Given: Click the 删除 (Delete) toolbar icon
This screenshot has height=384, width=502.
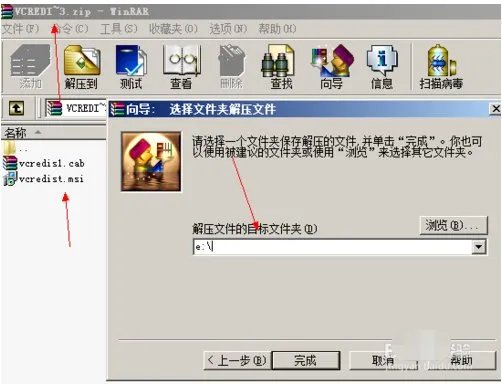Looking at the screenshot, I should pyautogui.click(x=231, y=66).
